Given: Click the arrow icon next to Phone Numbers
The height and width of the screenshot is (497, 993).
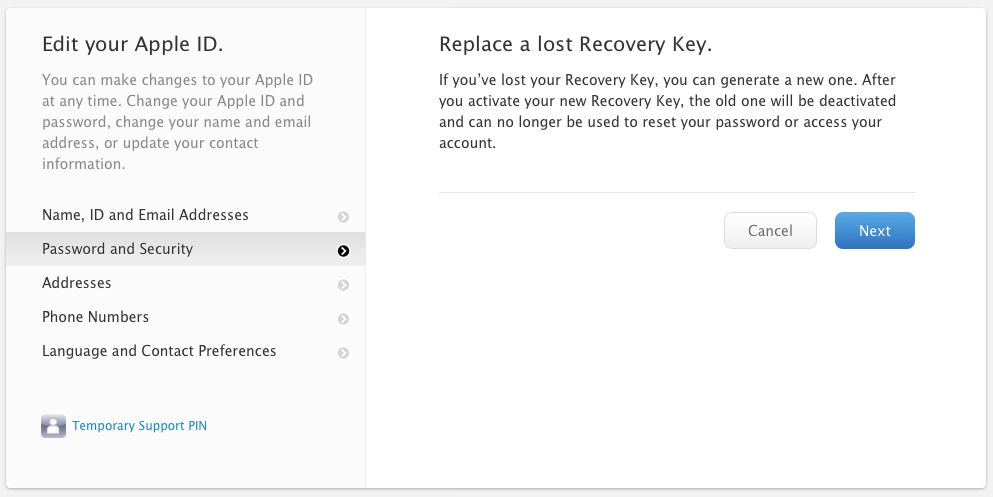Looking at the screenshot, I should [x=343, y=319].
